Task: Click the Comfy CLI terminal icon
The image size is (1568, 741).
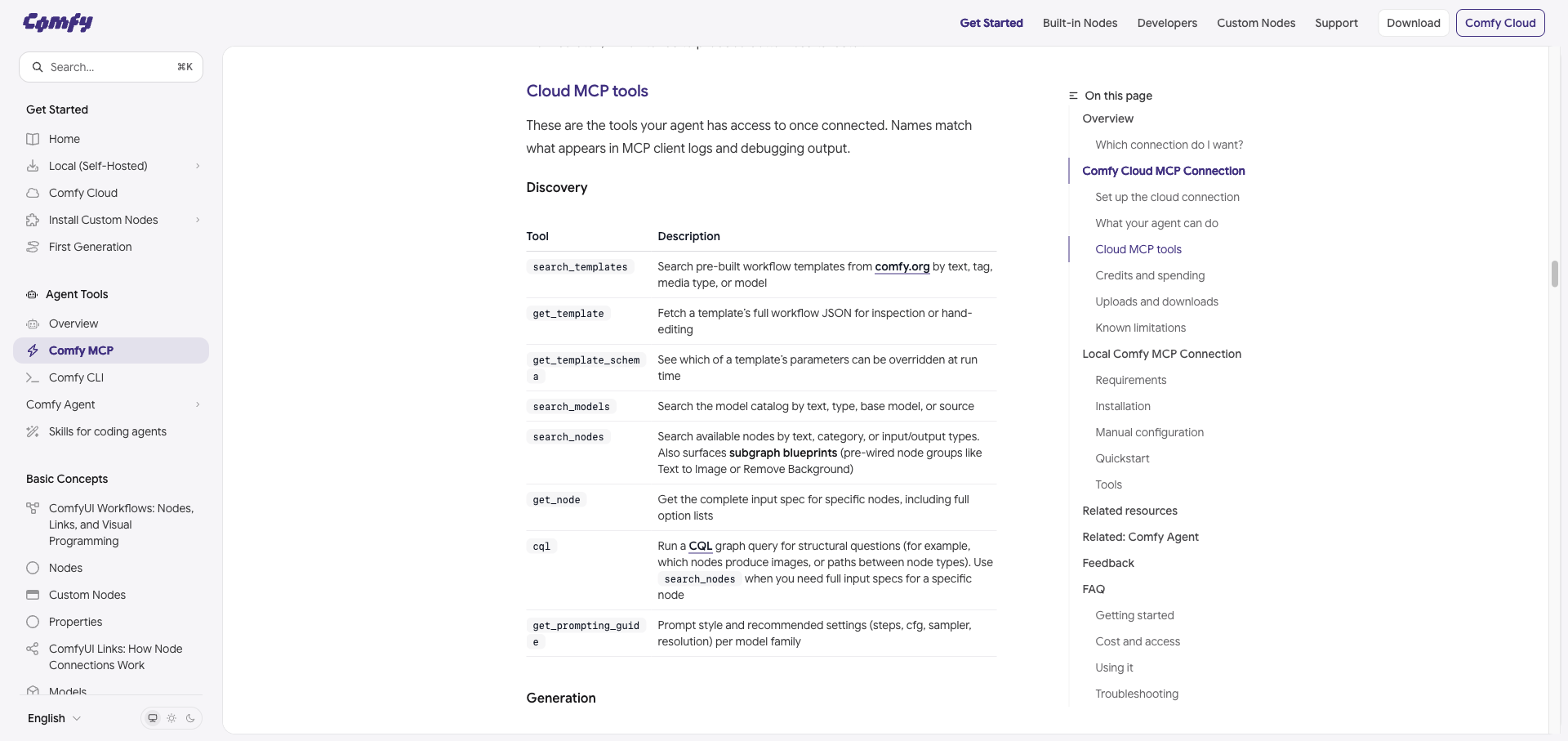Action: coord(33,377)
